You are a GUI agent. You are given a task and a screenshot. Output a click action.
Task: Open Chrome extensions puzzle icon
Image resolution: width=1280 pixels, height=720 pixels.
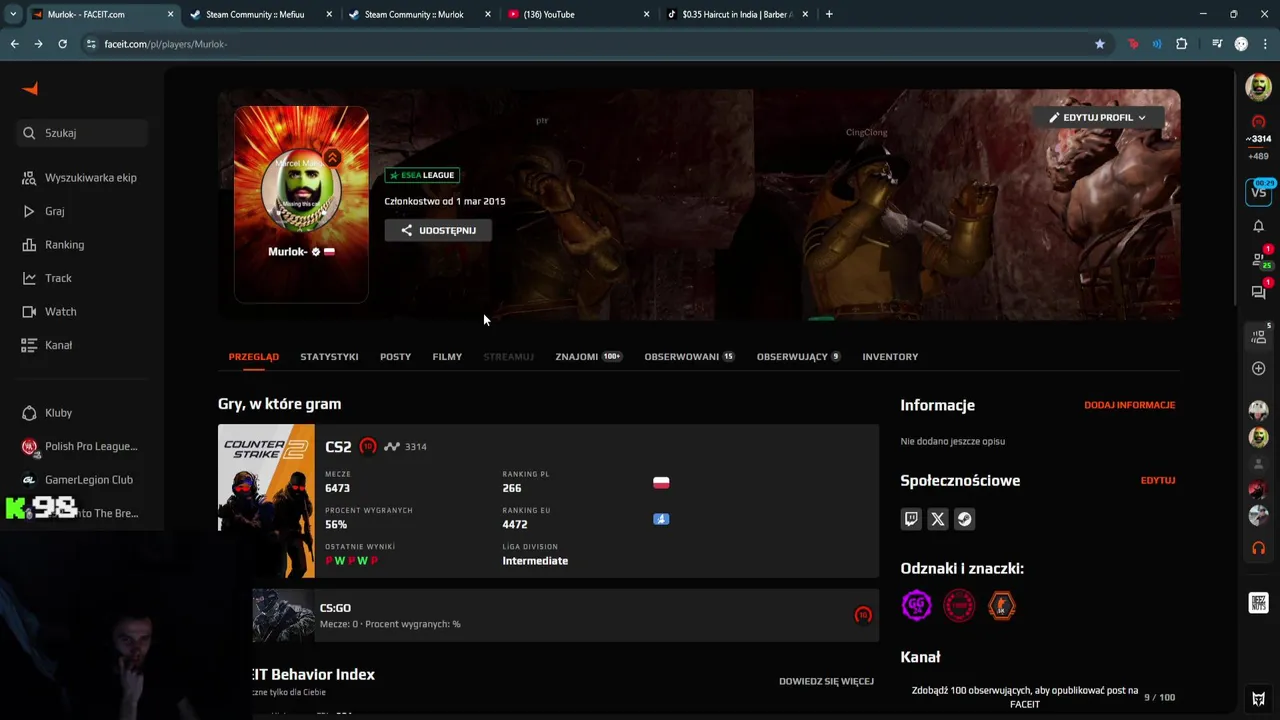coord(1182,44)
